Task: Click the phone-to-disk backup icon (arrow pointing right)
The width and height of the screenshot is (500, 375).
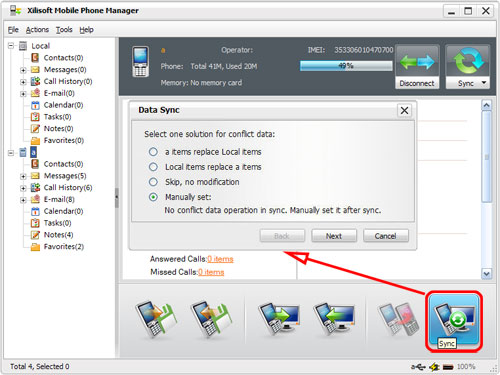Action: (156, 319)
